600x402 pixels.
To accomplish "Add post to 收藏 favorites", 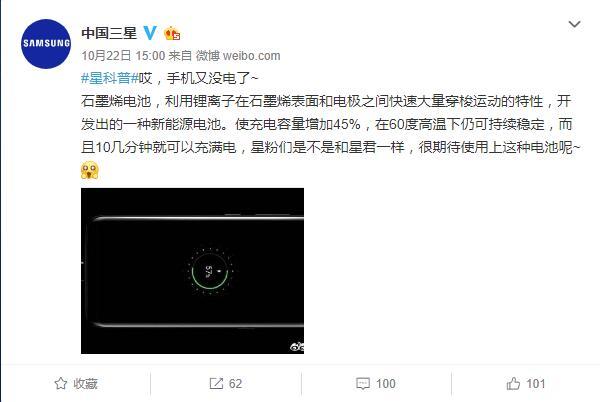I will [x=76, y=383].
